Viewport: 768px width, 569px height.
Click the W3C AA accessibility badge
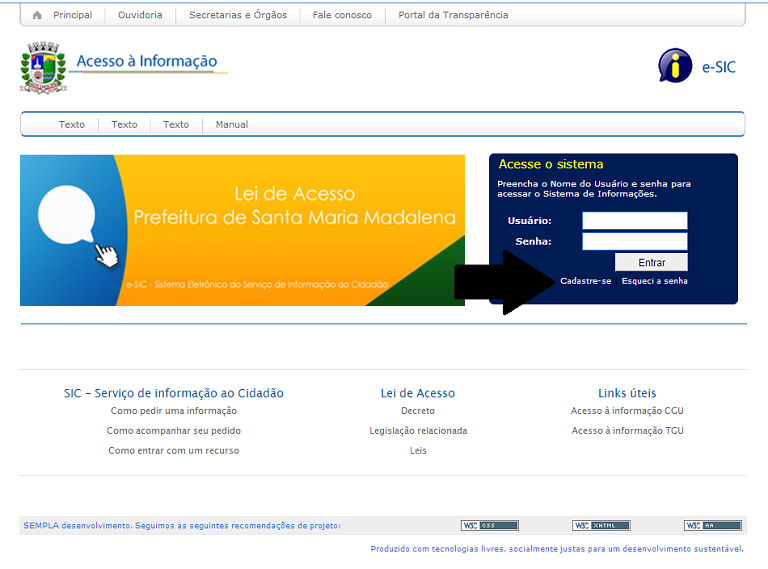click(x=712, y=525)
